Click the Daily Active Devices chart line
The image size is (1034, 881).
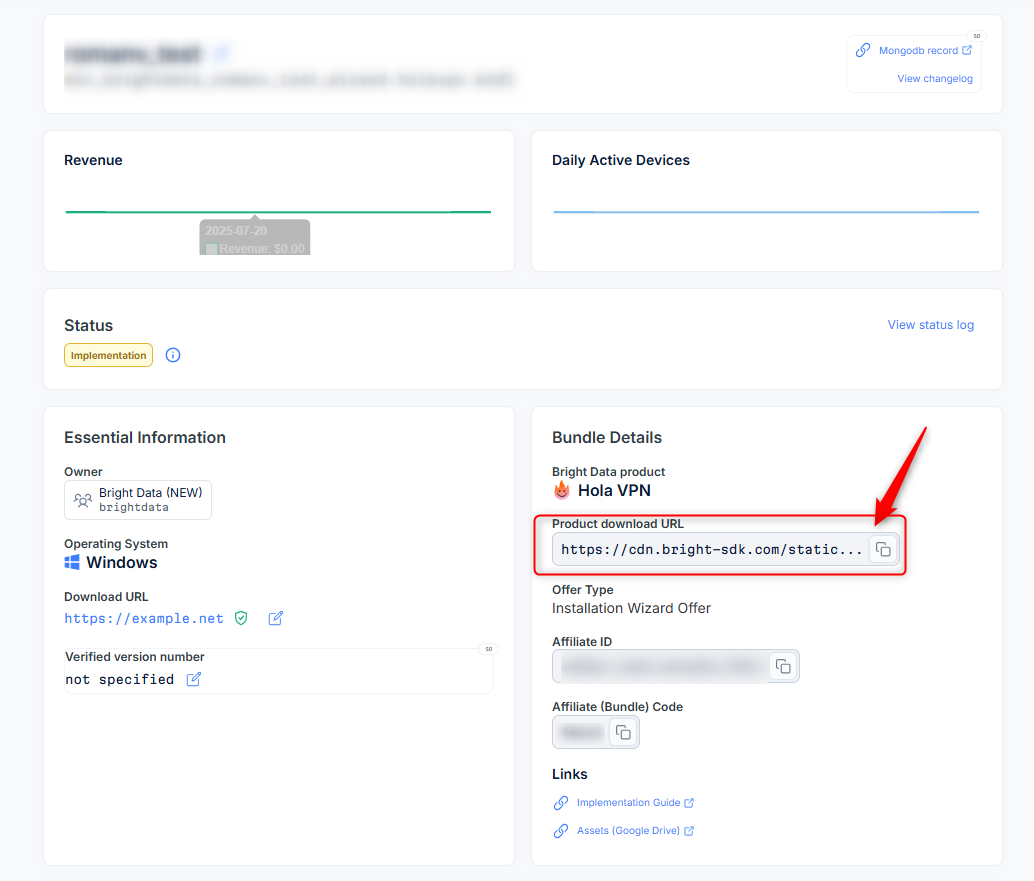765,212
